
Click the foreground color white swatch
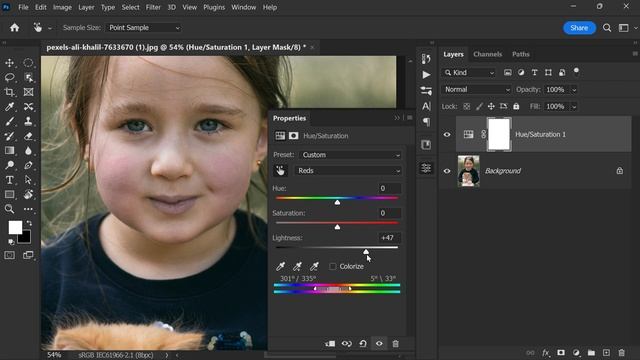16,227
